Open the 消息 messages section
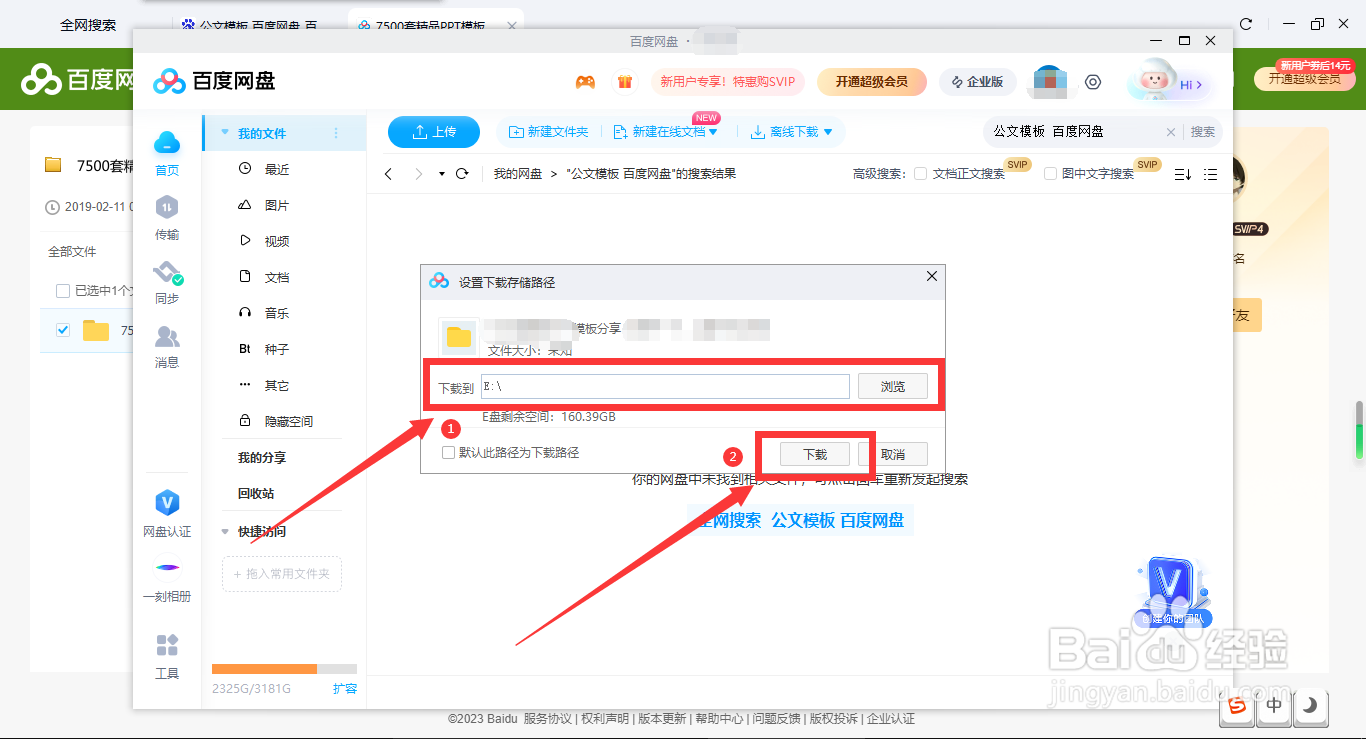This screenshot has width=1366, height=739. pyautogui.click(x=167, y=346)
